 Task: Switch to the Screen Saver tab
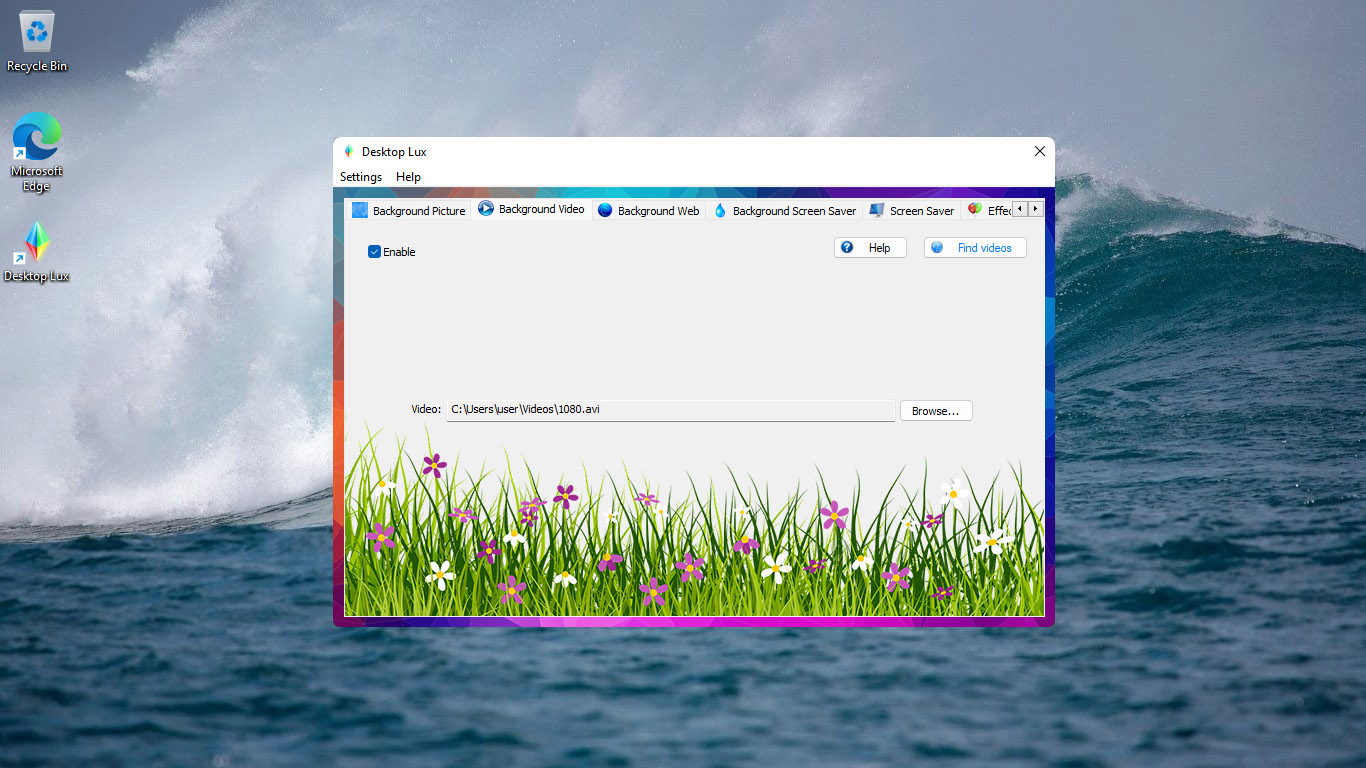[x=911, y=210]
